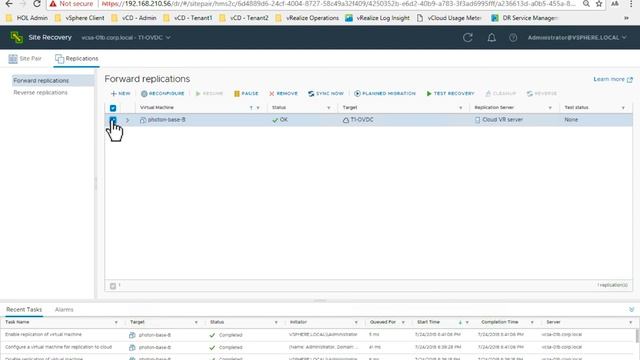Bookmark this page with the star icon
Screen dimensions: 640x360
599,4
